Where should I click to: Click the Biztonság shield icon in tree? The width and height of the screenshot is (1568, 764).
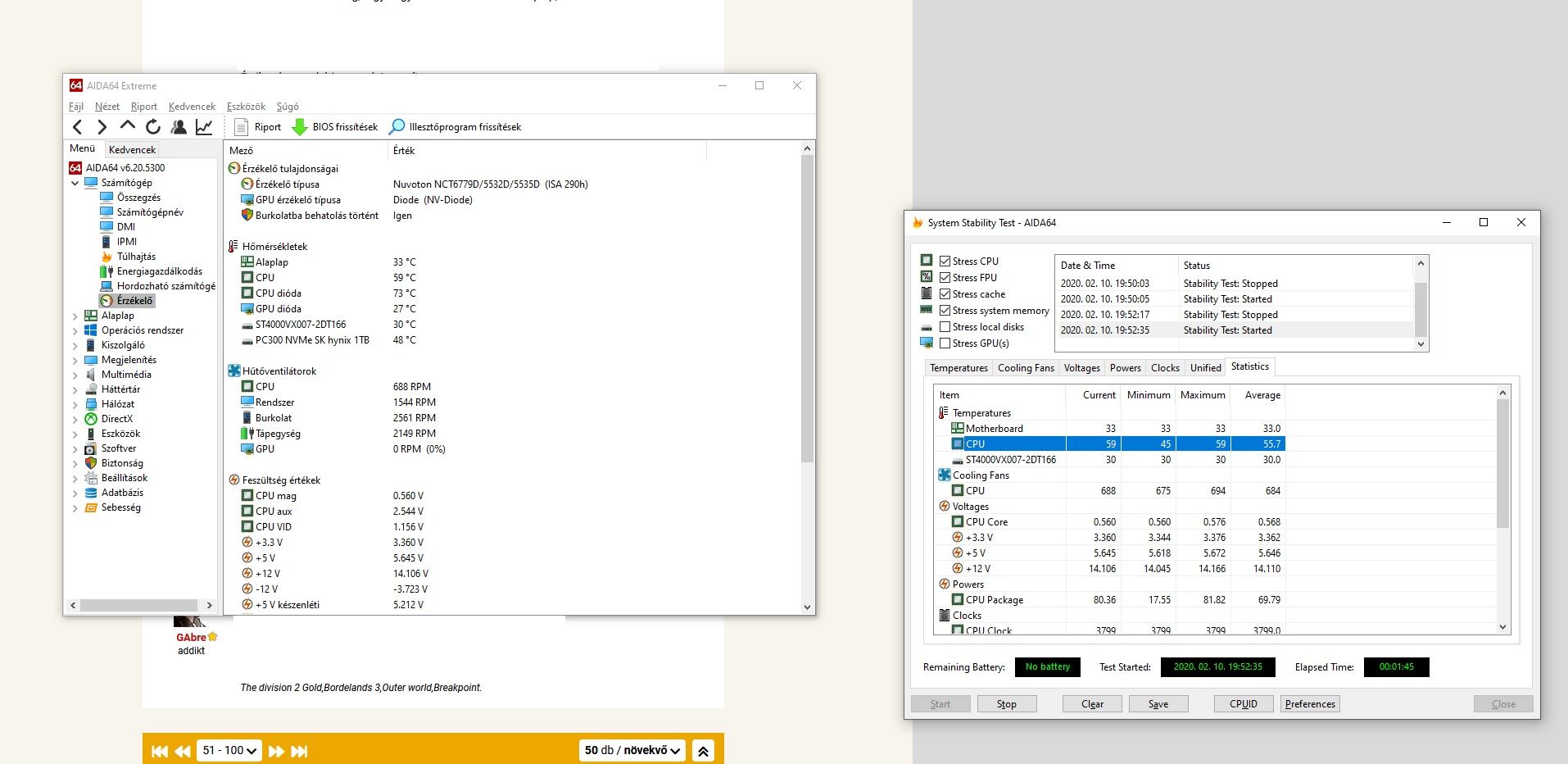[x=91, y=463]
